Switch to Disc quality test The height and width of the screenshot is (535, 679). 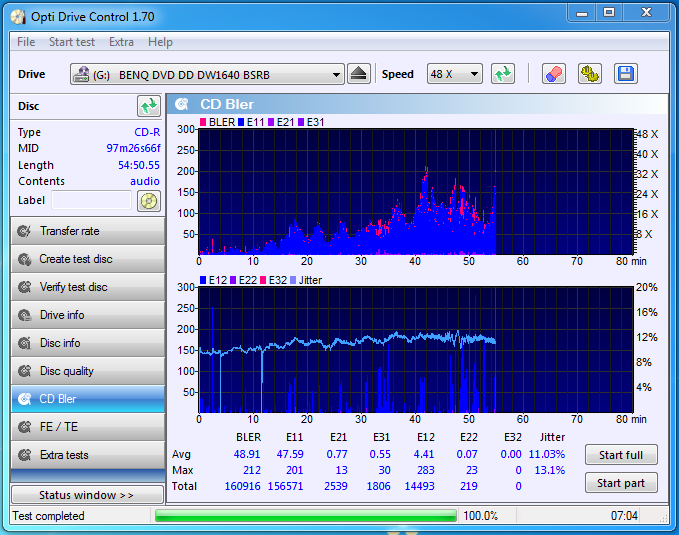(x=88, y=371)
